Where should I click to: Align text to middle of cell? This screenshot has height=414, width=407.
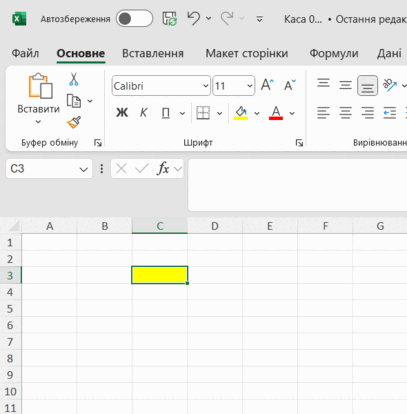tap(345, 85)
